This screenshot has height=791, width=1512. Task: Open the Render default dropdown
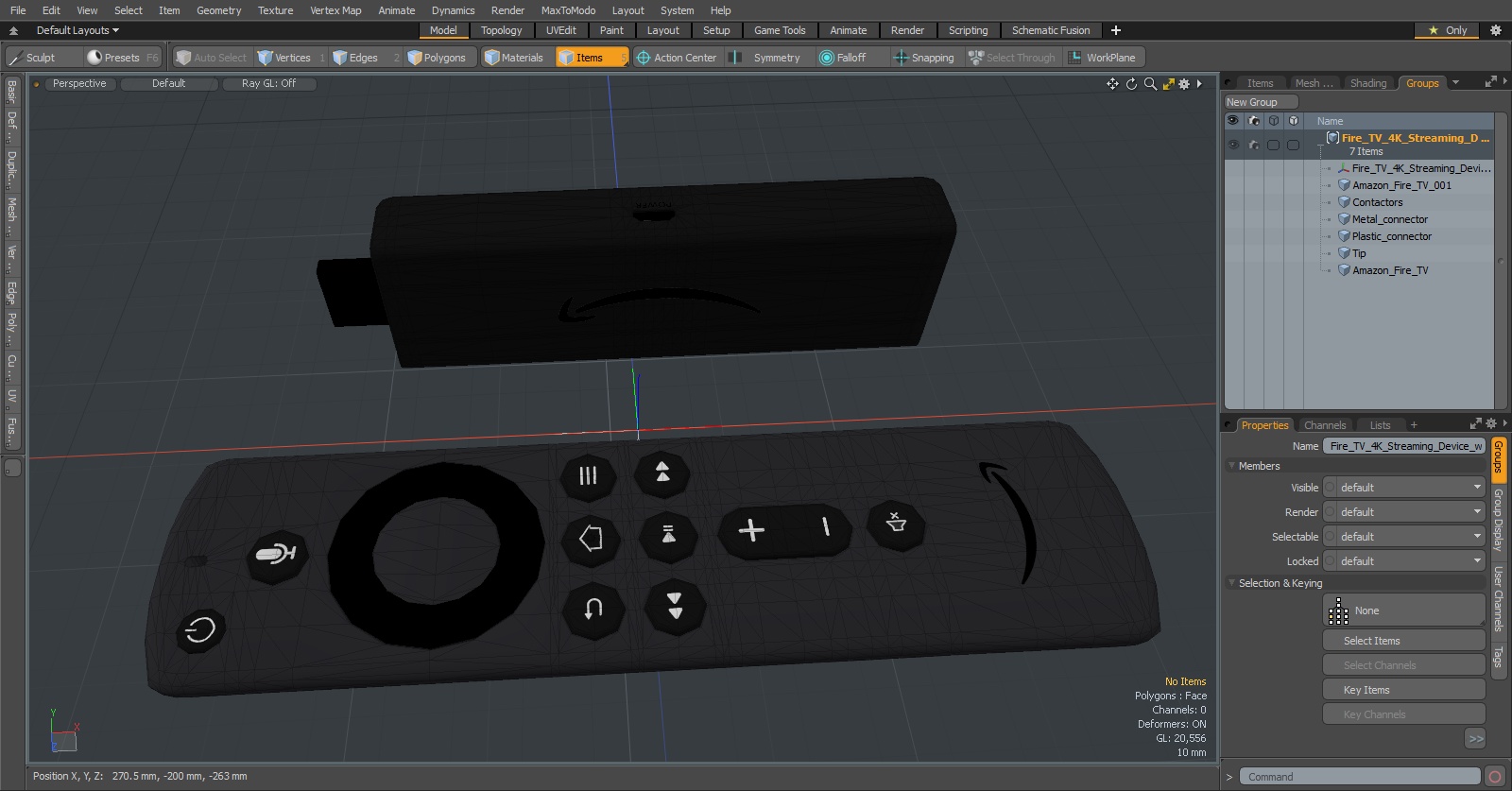pyautogui.click(x=1411, y=512)
